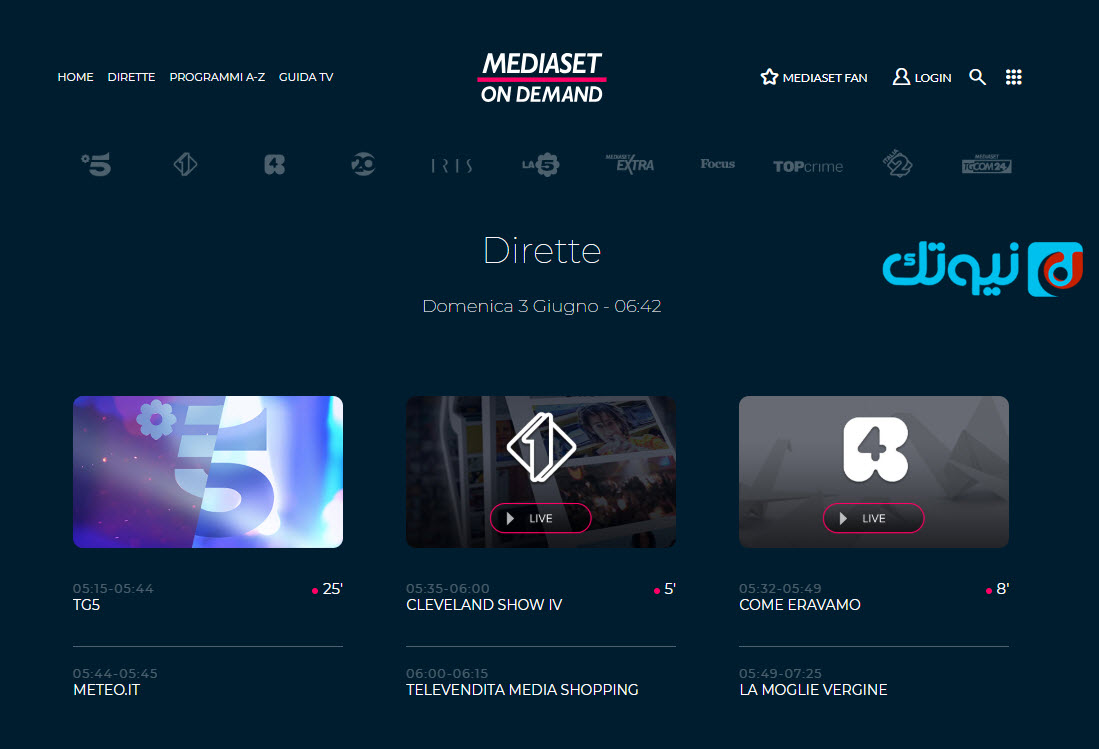Click the Mediaset On Demand logo
The image size is (1099, 749).
click(x=542, y=78)
